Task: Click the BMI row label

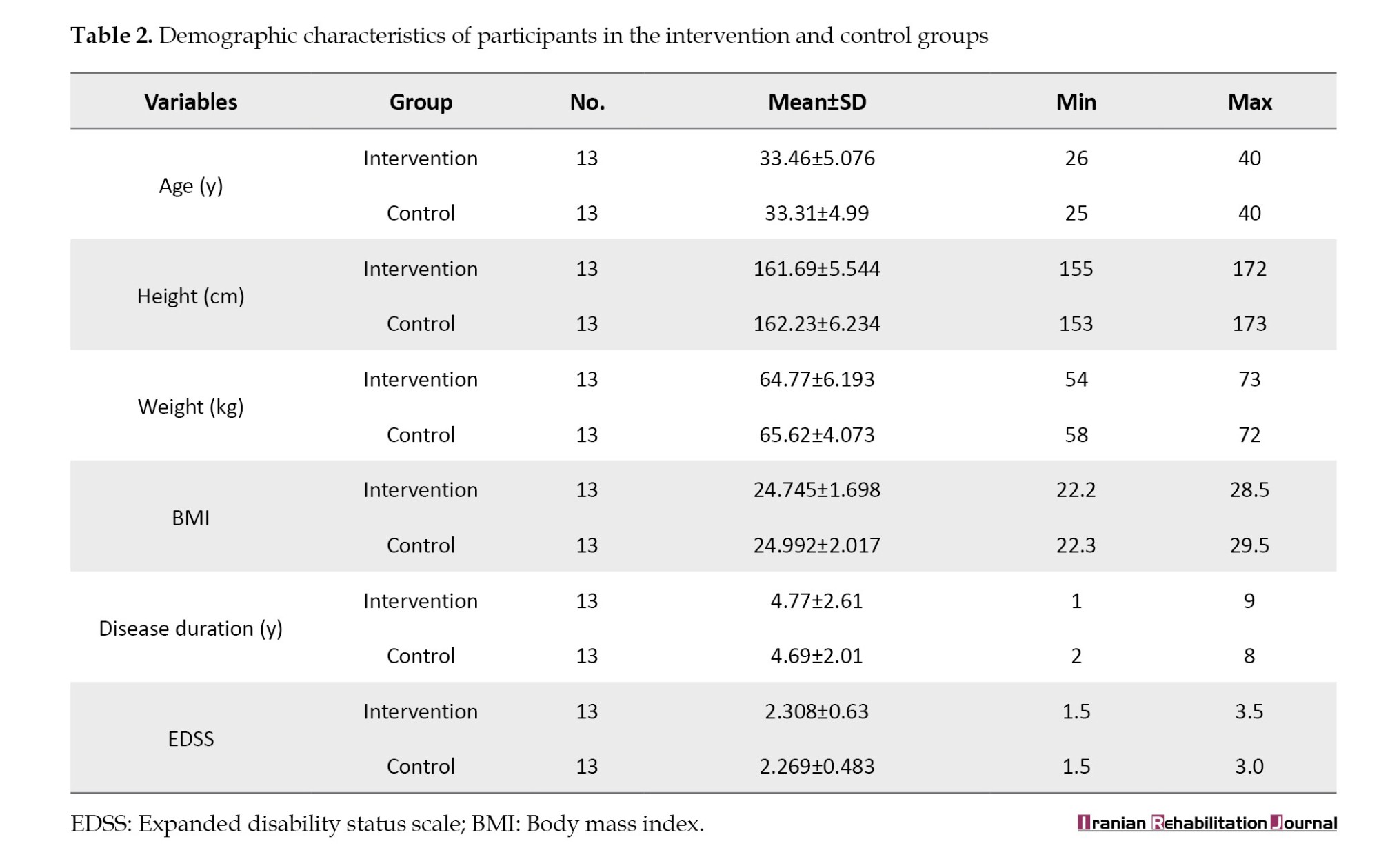Action: (x=190, y=518)
